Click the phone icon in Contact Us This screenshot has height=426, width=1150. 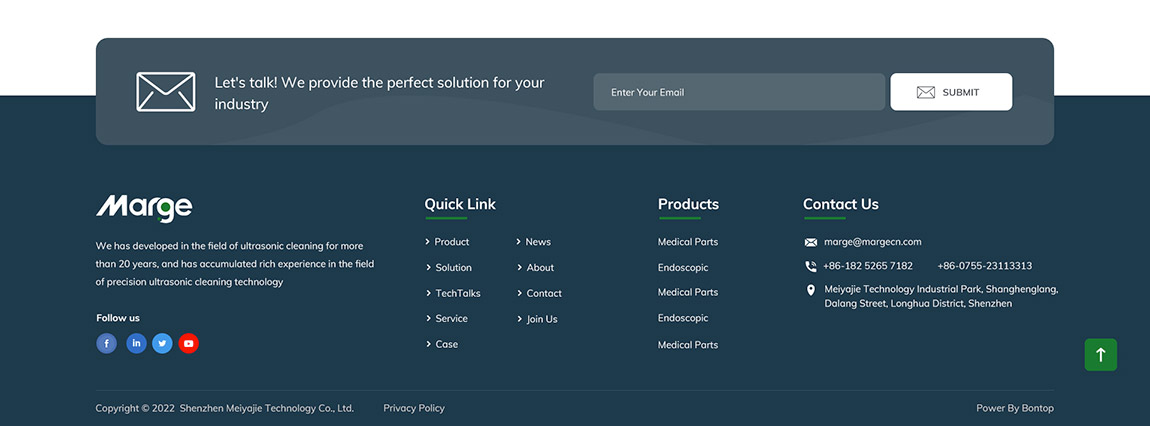pos(811,266)
